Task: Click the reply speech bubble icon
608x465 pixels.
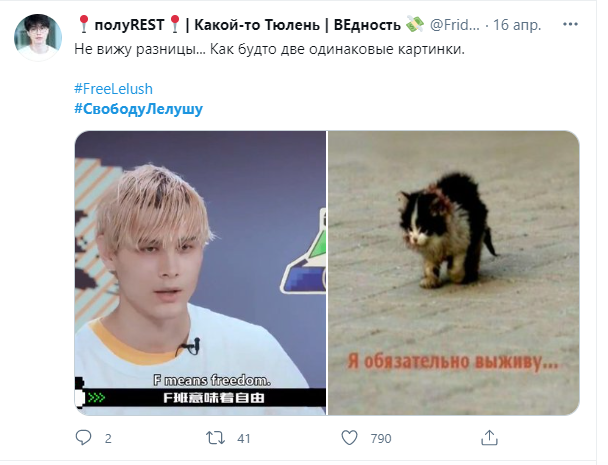Action: (x=83, y=437)
